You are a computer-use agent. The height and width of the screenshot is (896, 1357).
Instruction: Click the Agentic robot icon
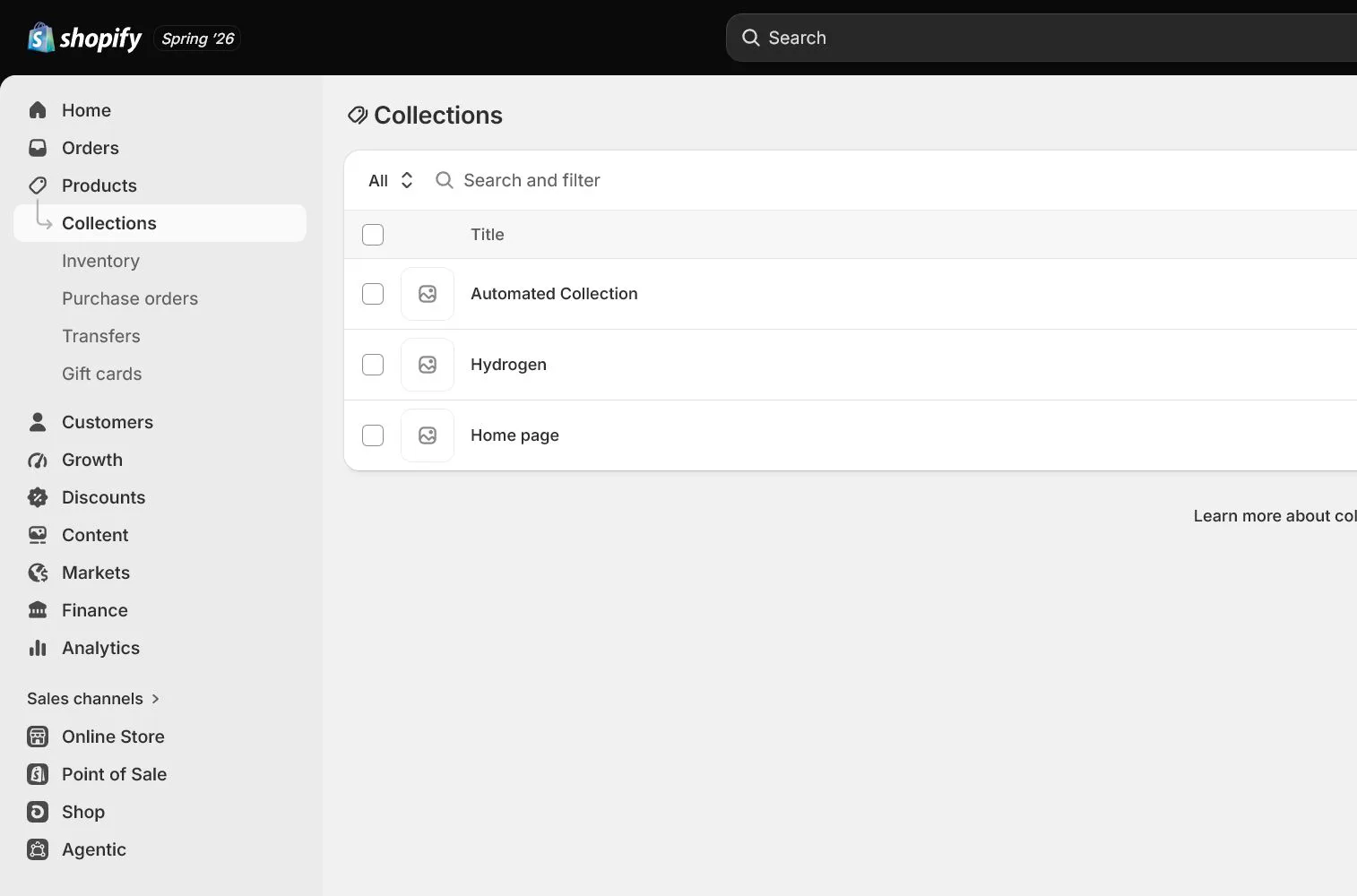(38, 849)
